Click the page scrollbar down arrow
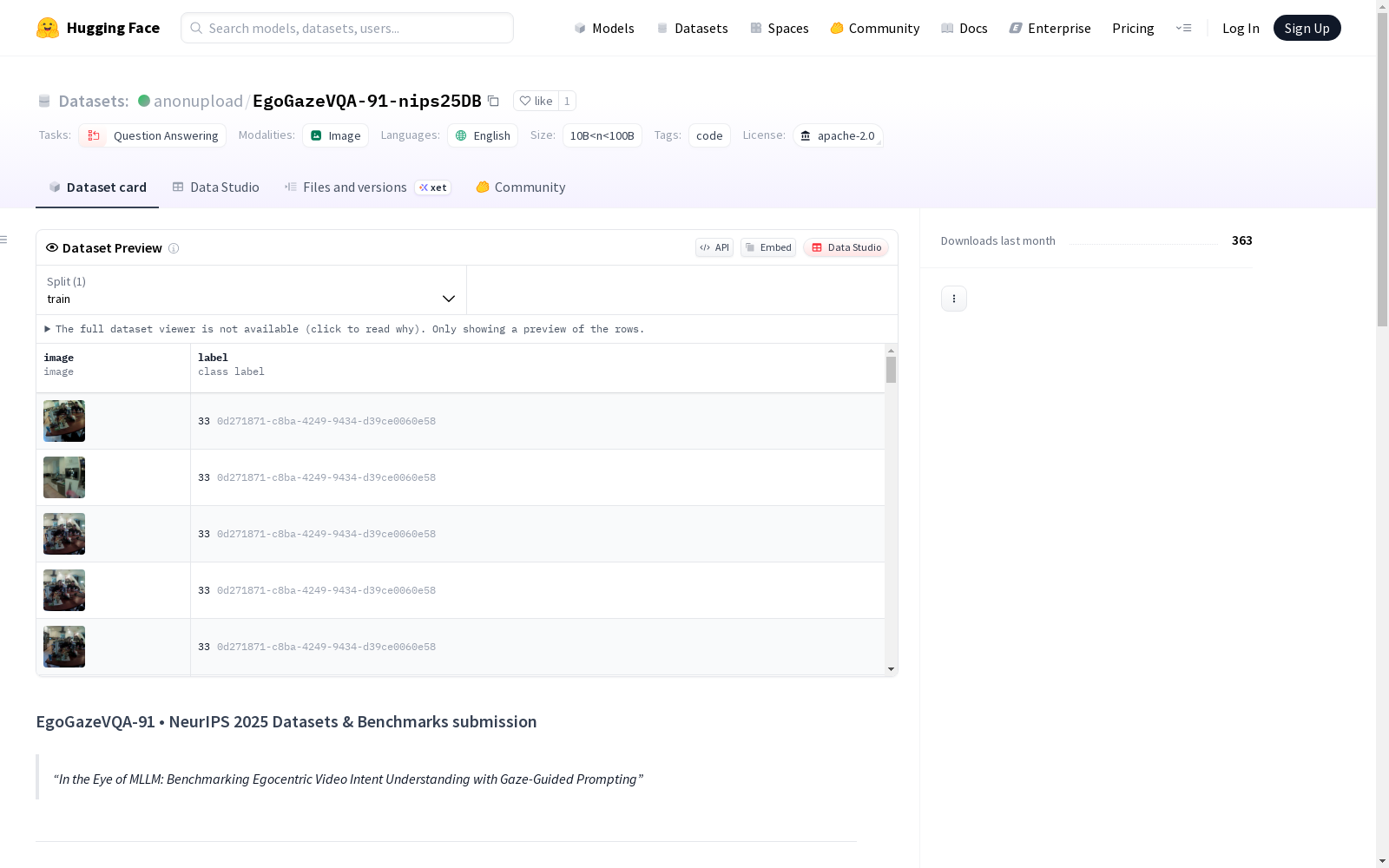This screenshot has width=1389, height=868. [1382, 860]
